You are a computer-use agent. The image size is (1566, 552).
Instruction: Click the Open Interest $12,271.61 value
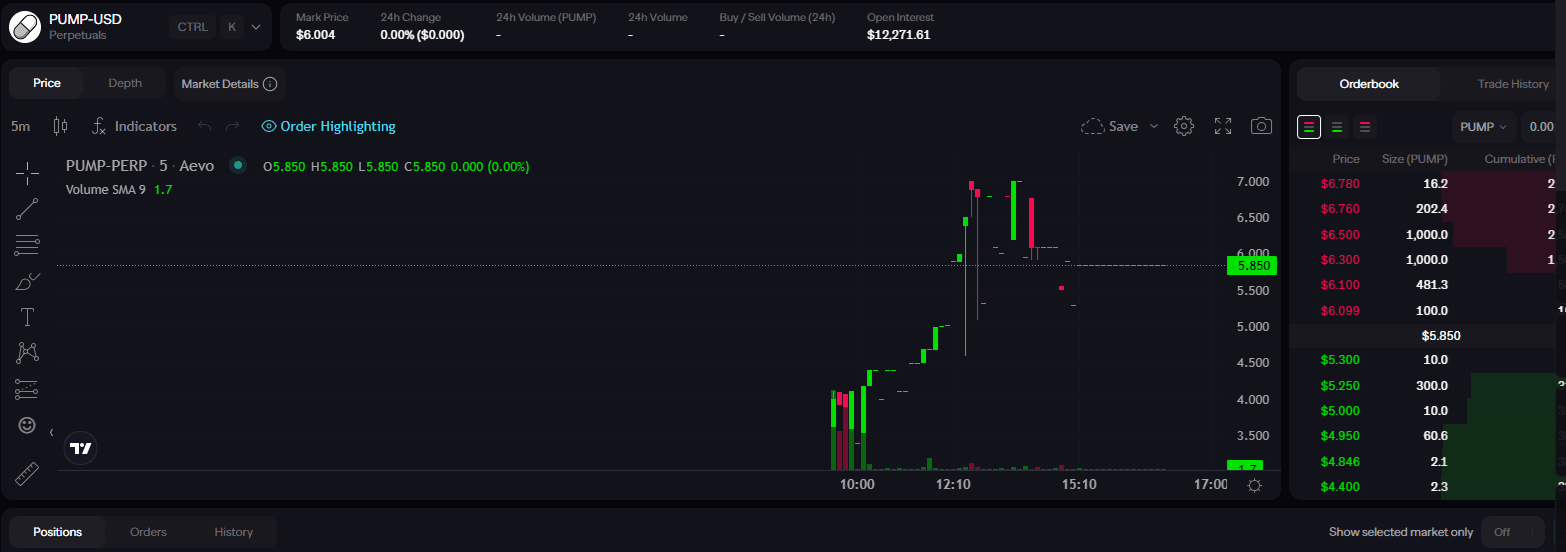click(899, 35)
